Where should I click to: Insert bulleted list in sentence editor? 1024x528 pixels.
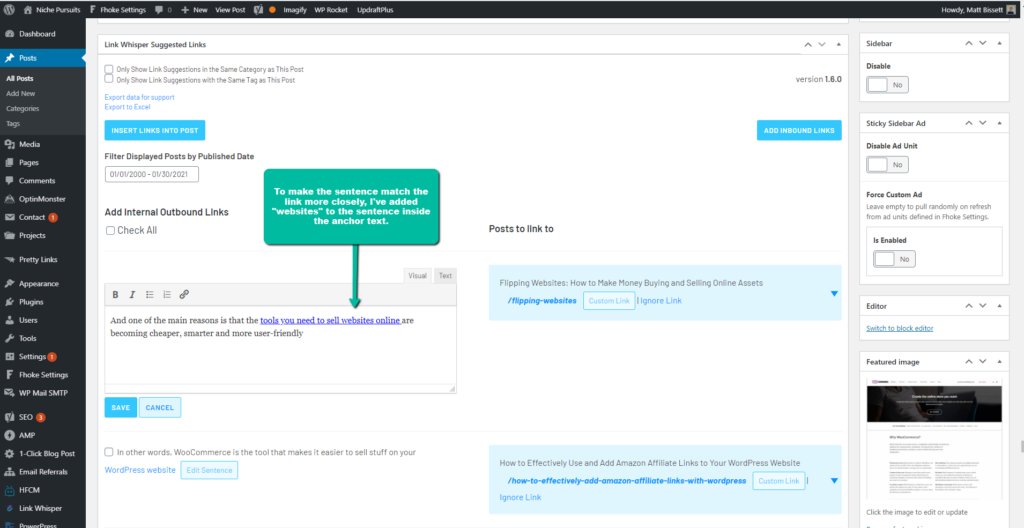pyautogui.click(x=150, y=295)
